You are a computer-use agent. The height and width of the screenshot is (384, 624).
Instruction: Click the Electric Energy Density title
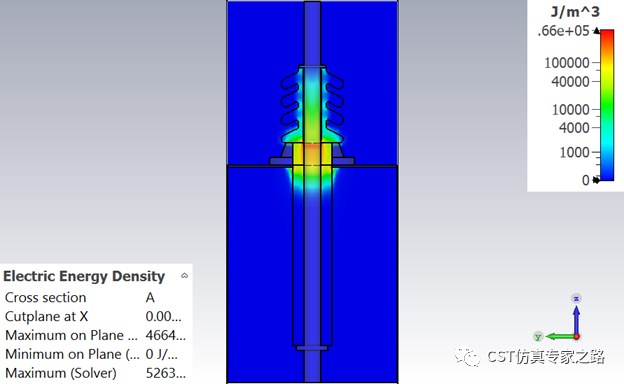pyautogui.click(x=84, y=276)
